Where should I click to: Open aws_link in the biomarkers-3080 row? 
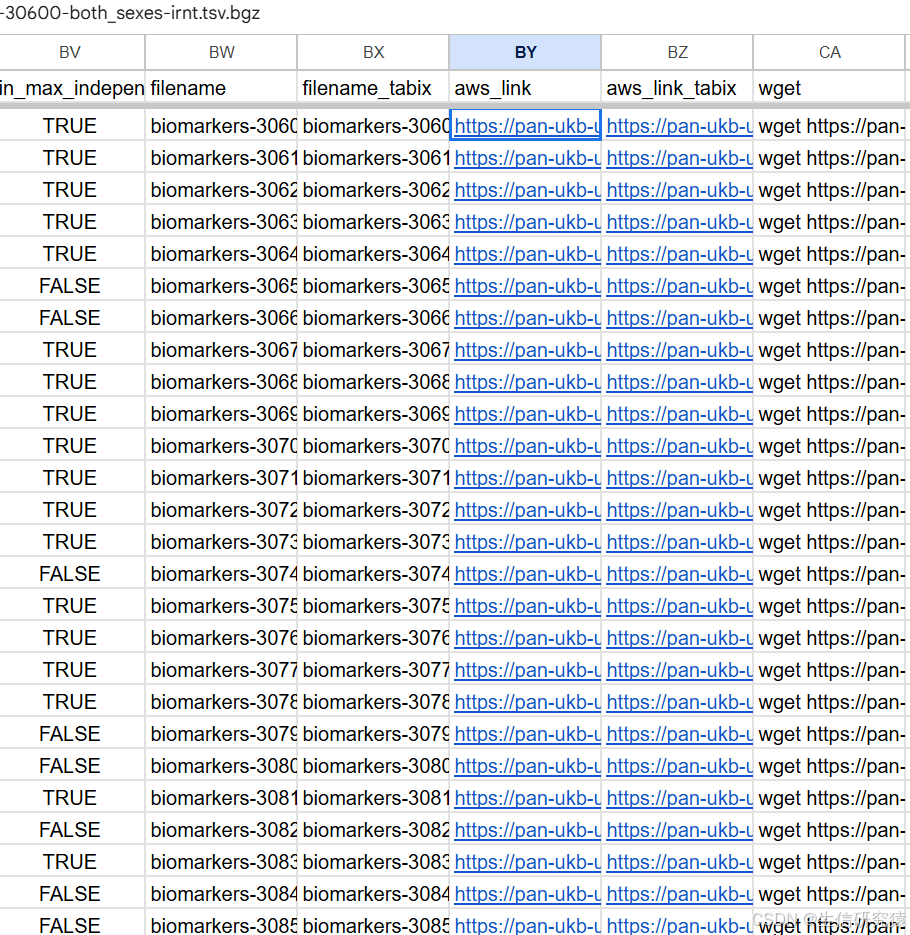tap(527, 766)
